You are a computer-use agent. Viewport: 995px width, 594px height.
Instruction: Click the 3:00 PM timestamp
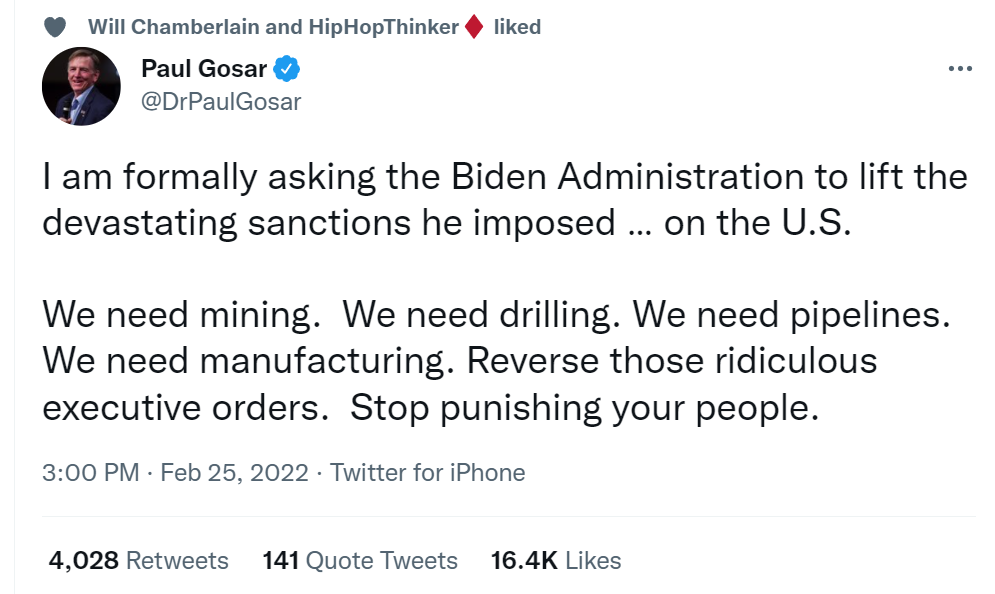click(91, 473)
